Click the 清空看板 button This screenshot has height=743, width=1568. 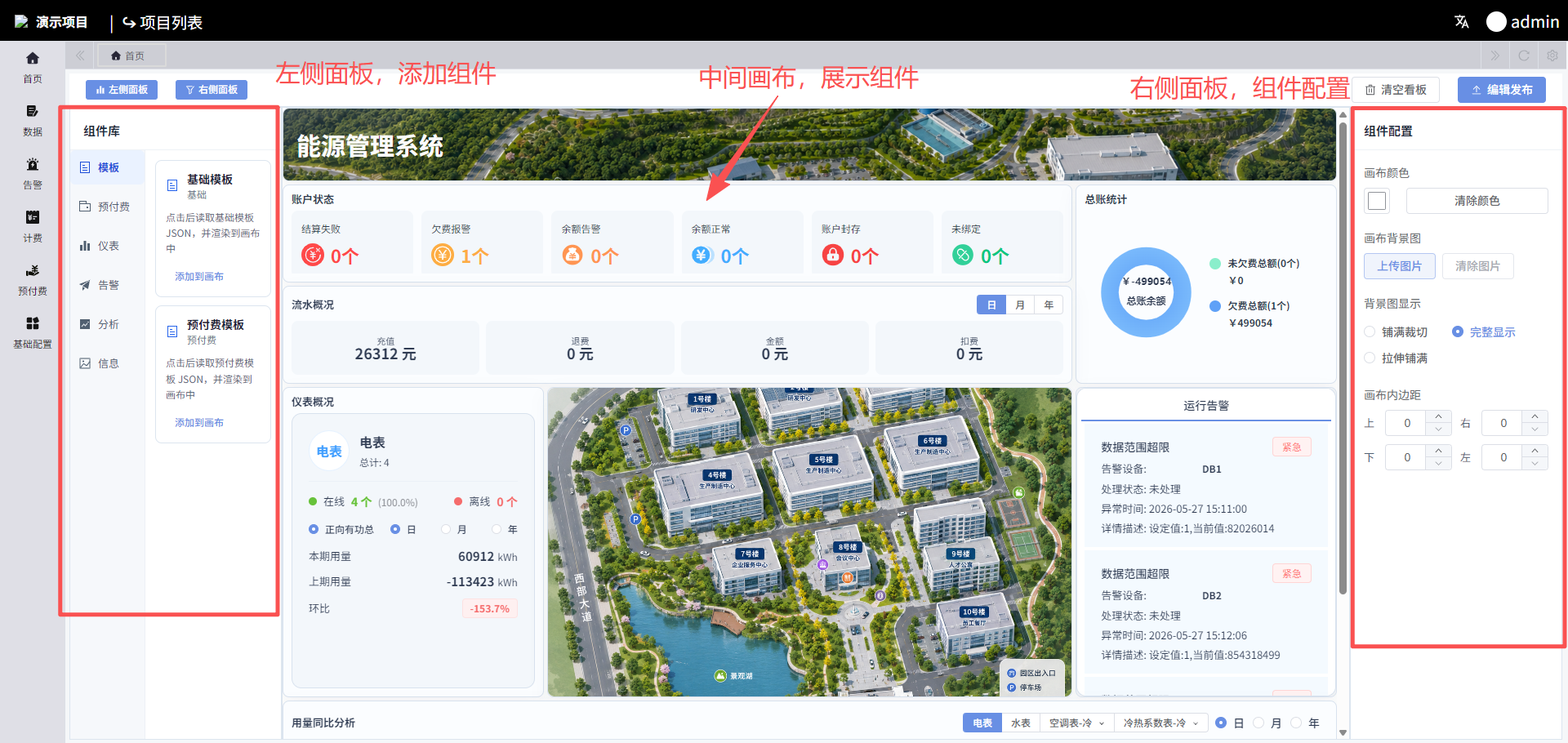1396,90
